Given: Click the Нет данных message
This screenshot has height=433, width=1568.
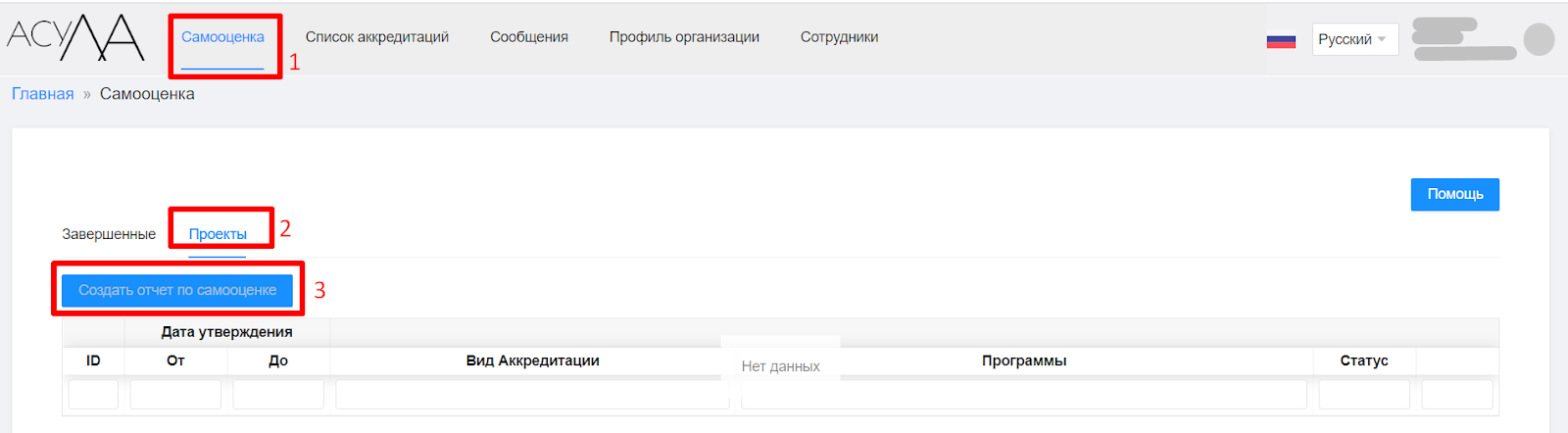Looking at the screenshot, I should coord(781,366).
